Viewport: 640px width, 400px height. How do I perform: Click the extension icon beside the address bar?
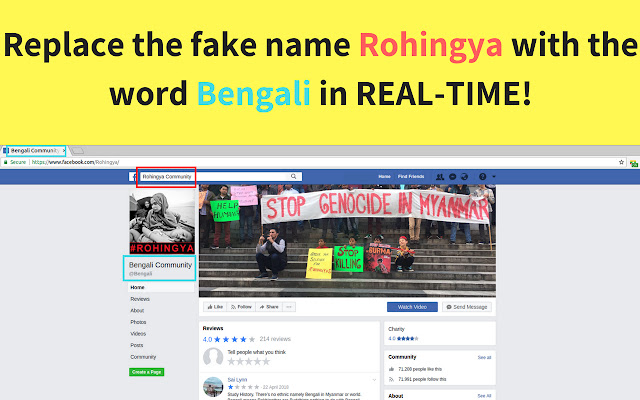pyautogui.click(x=633, y=163)
